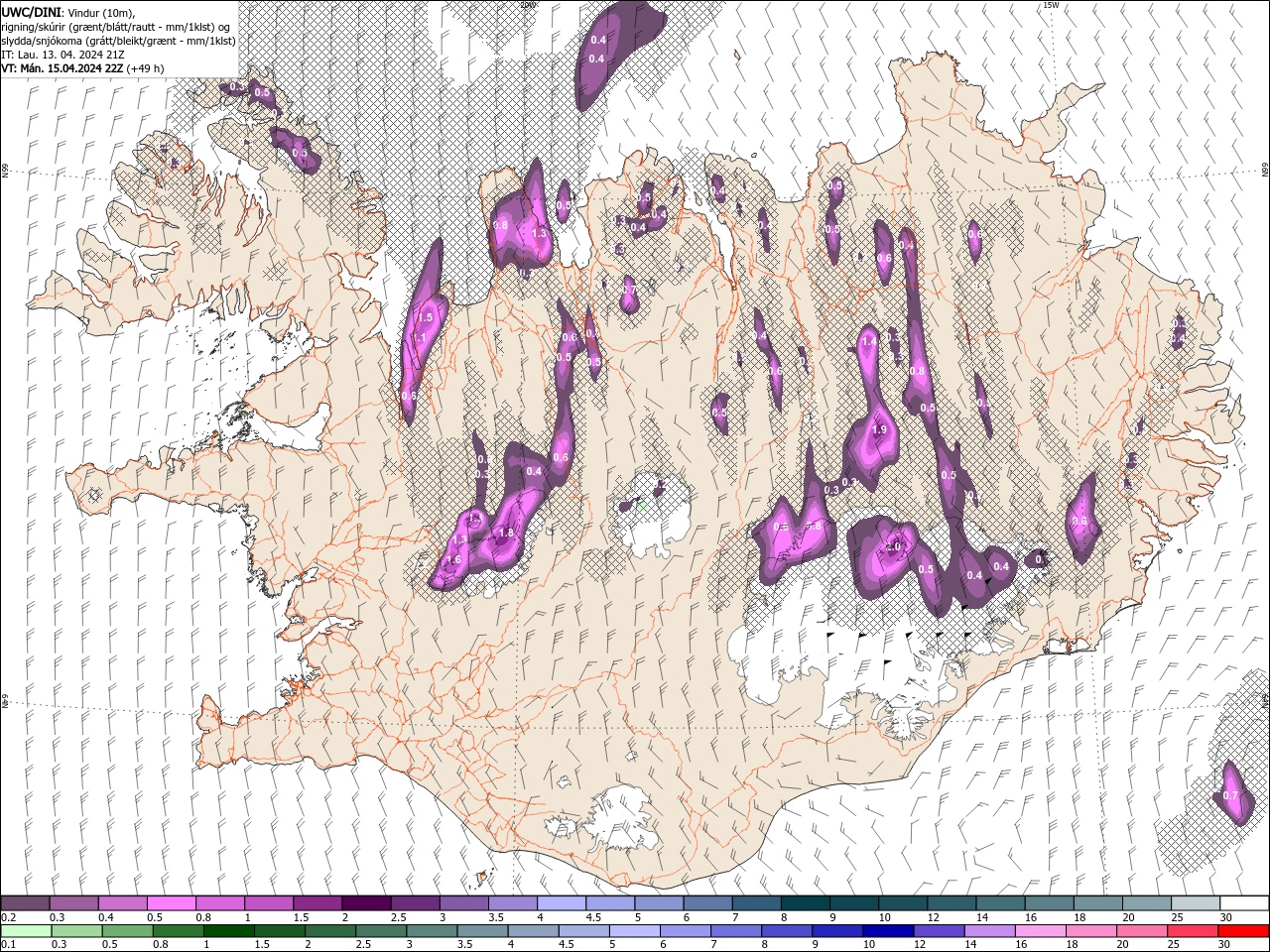Select the deep blue 10–12 rain swatch
The image size is (1270, 952).
point(889,931)
